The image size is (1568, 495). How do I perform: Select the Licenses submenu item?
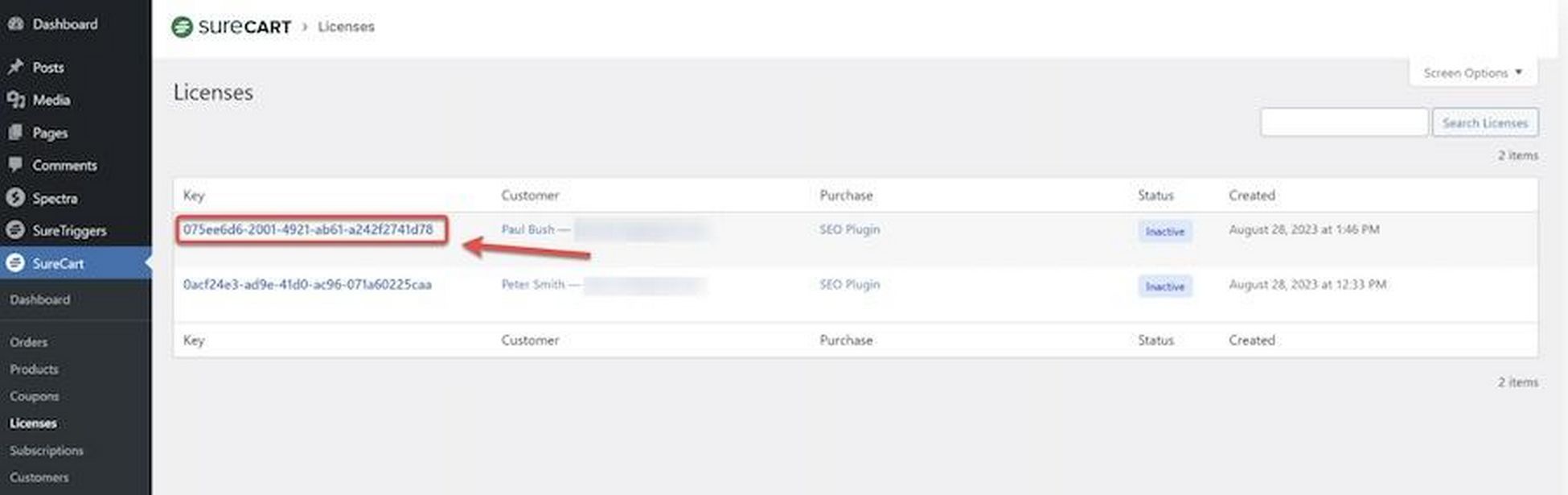click(x=33, y=423)
